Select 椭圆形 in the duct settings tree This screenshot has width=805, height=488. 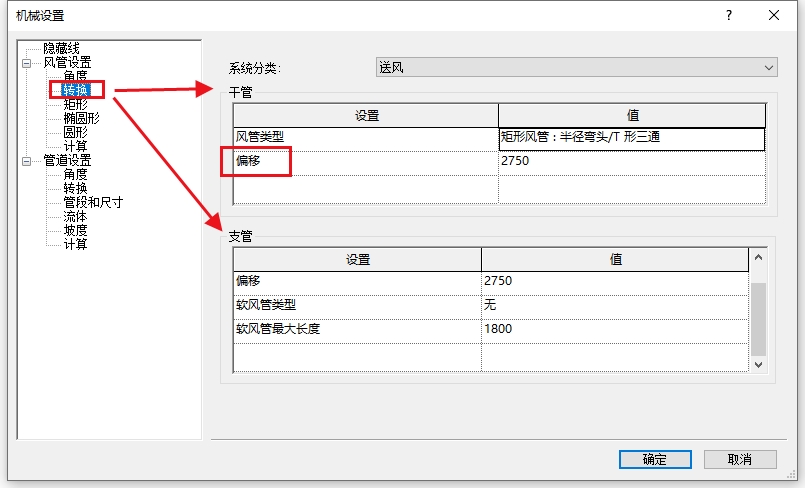tap(81, 118)
